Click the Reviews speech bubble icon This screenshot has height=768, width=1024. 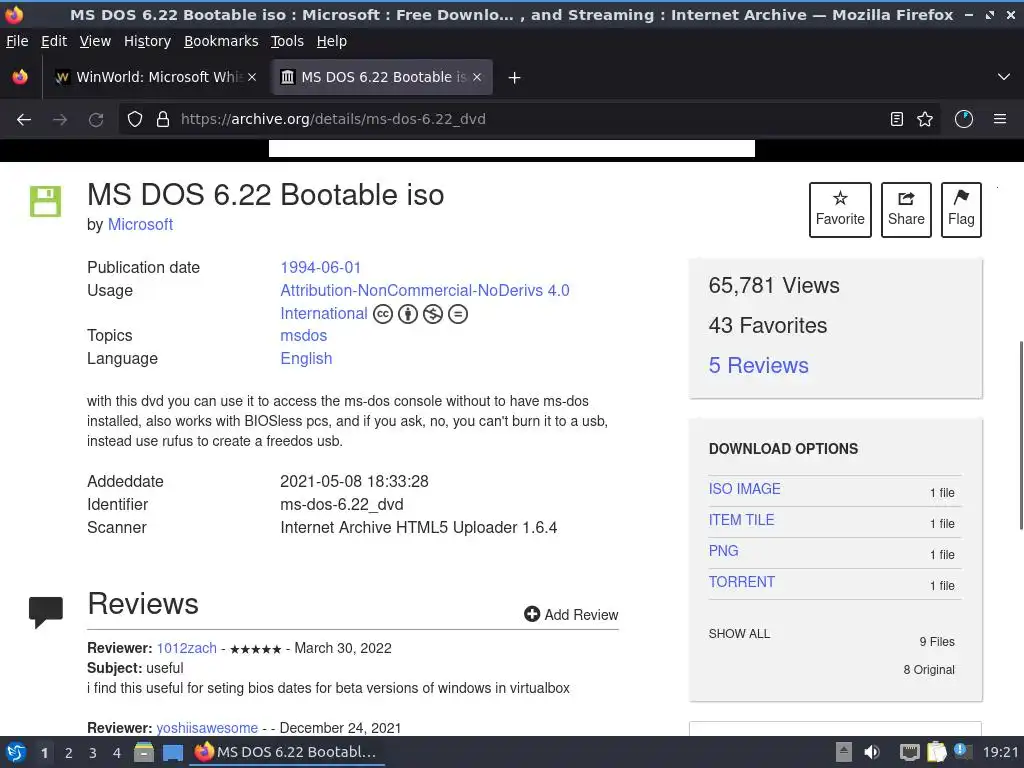46,613
